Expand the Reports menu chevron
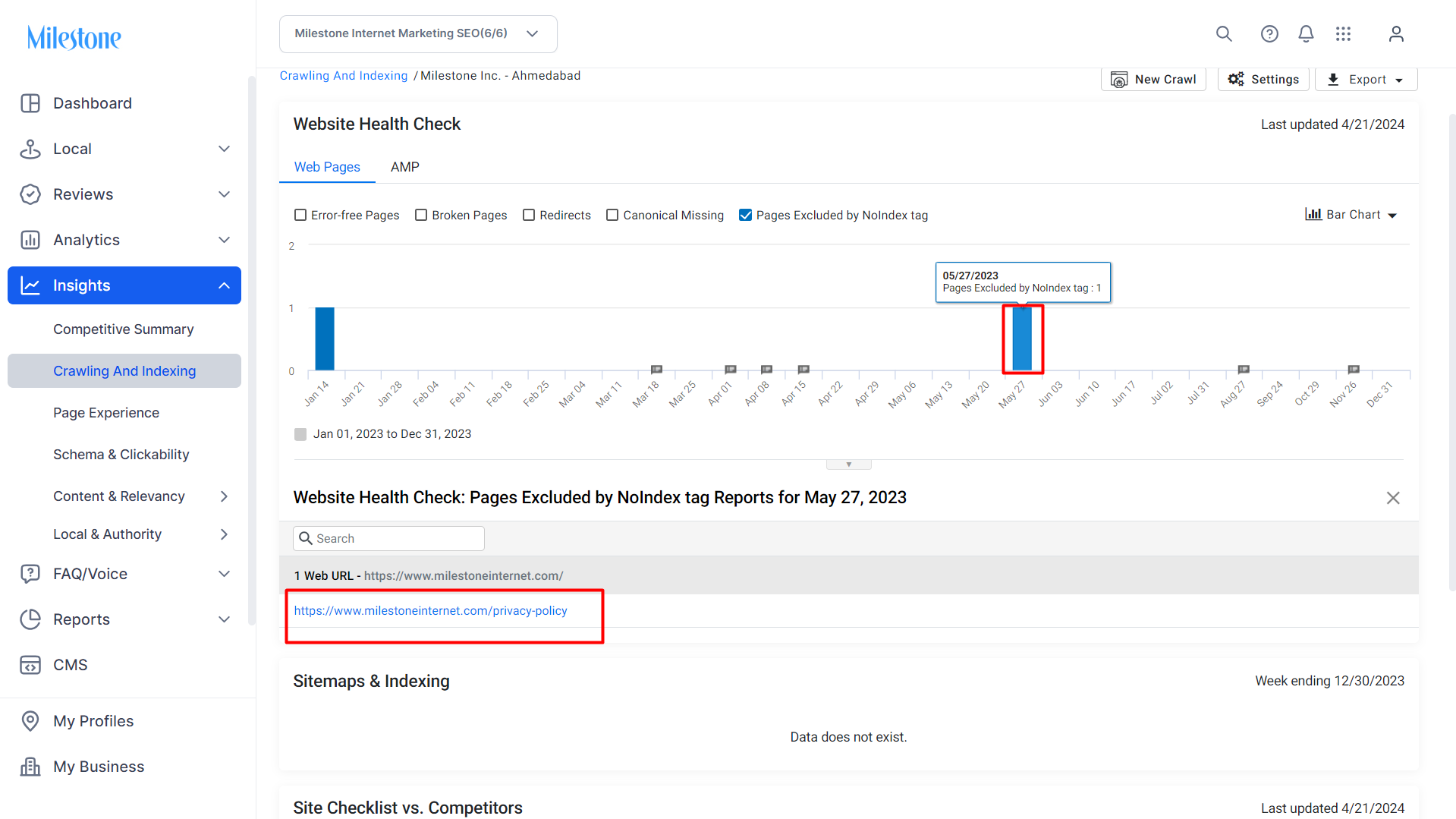The height and width of the screenshot is (819, 1456). tap(224, 619)
